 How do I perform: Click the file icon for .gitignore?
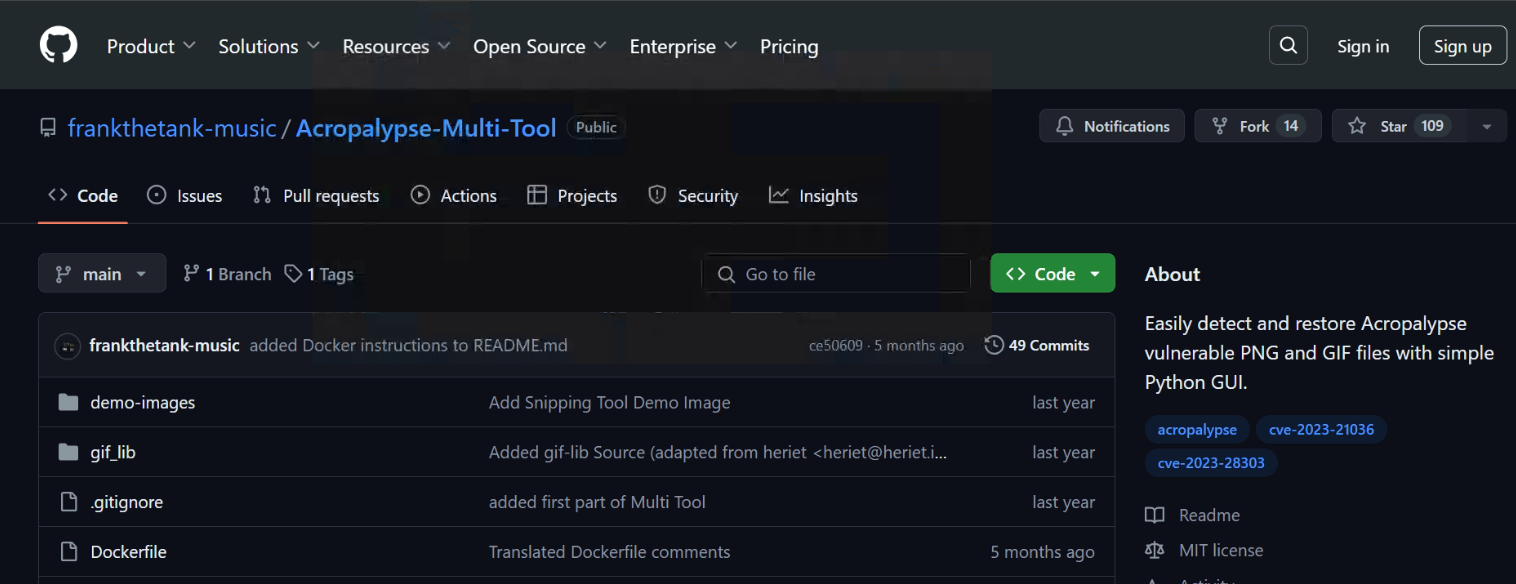(x=68, y=502)
